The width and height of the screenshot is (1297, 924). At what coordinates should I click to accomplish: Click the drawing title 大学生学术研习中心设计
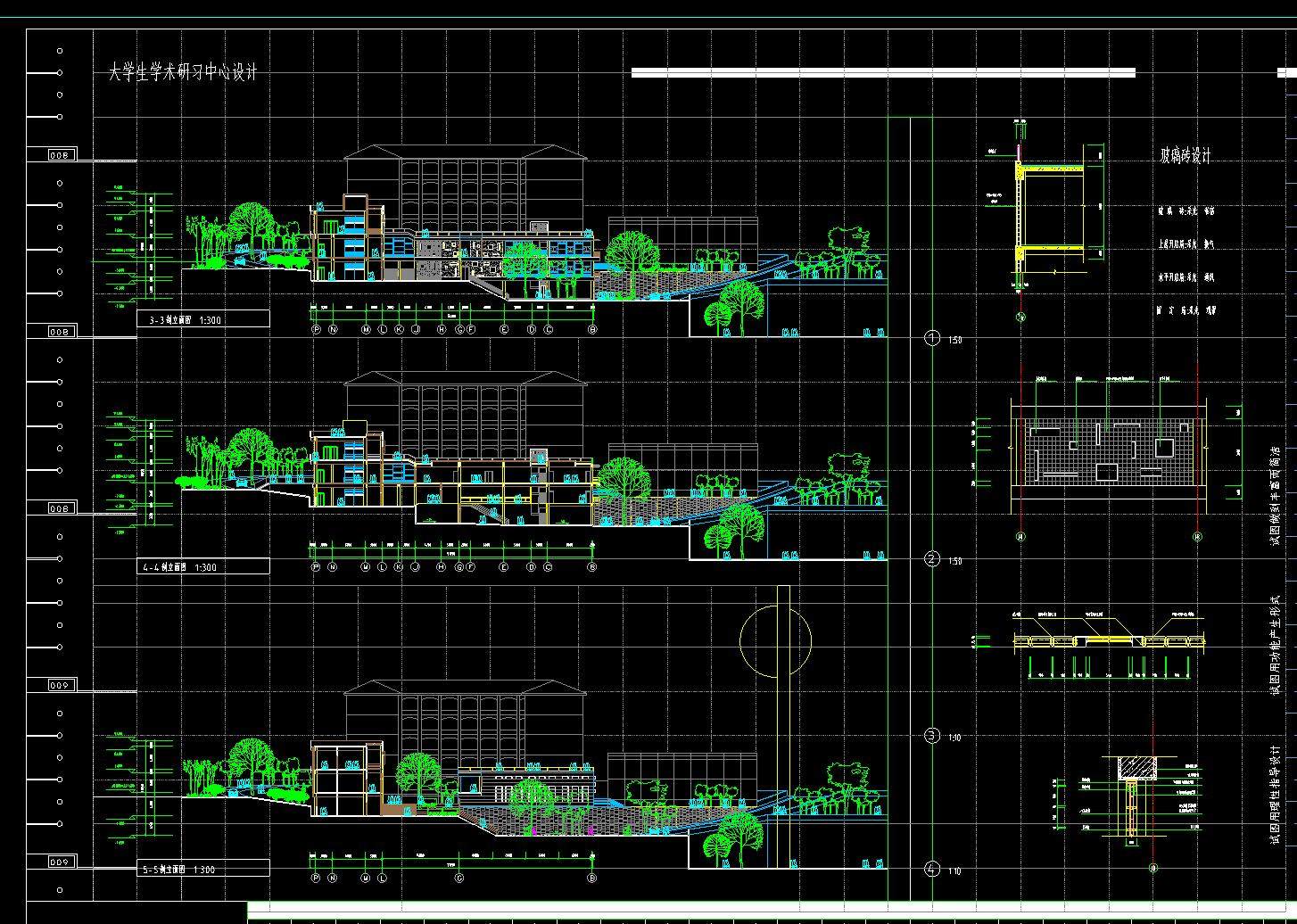(183, 72)
